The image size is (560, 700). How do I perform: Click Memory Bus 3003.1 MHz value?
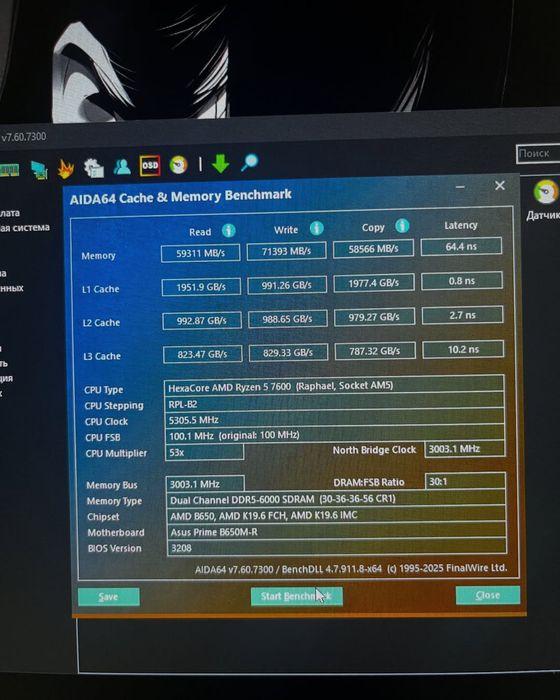click(x=205, y=483)
